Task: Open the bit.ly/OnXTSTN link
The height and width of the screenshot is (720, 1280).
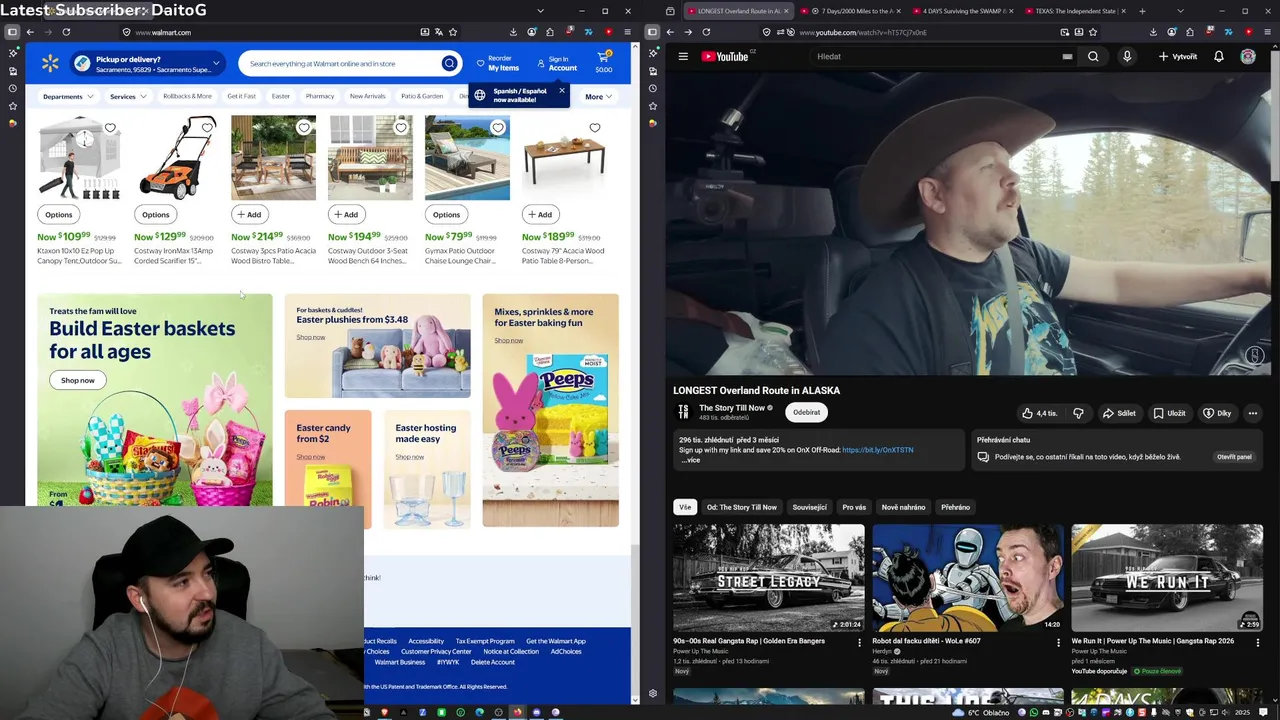Action: point(878,450)
